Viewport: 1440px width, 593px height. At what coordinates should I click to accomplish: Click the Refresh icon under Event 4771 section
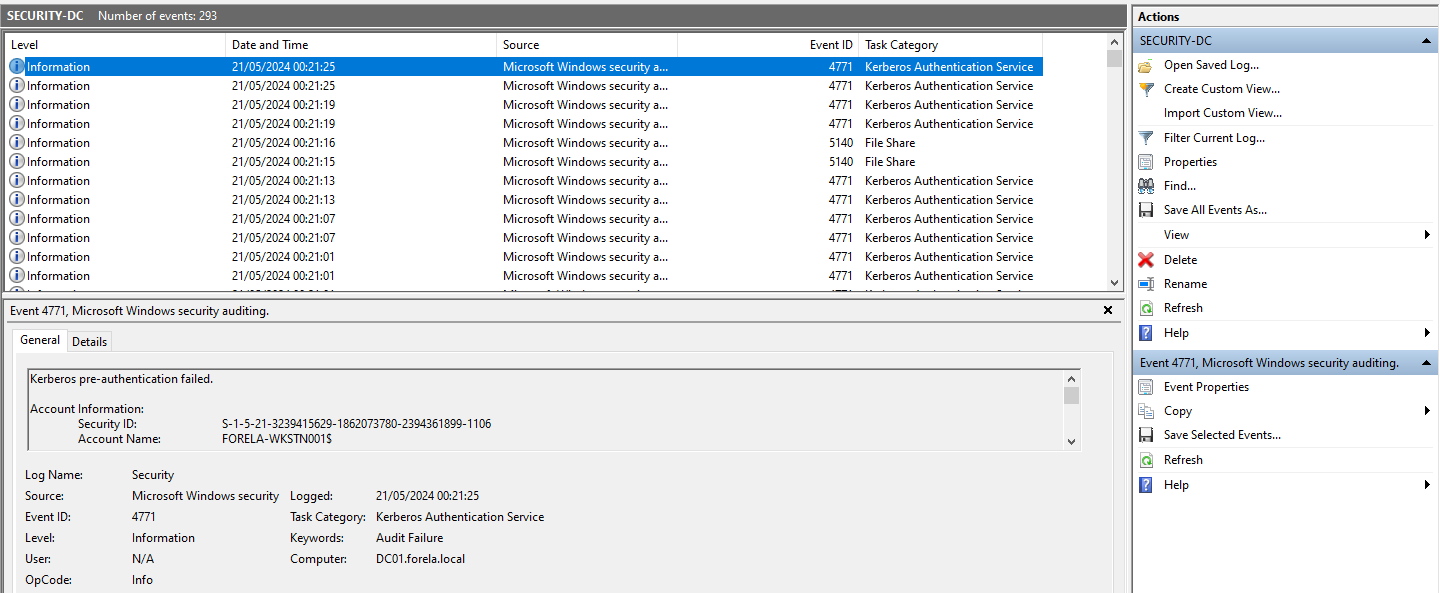click(1146, 460)
